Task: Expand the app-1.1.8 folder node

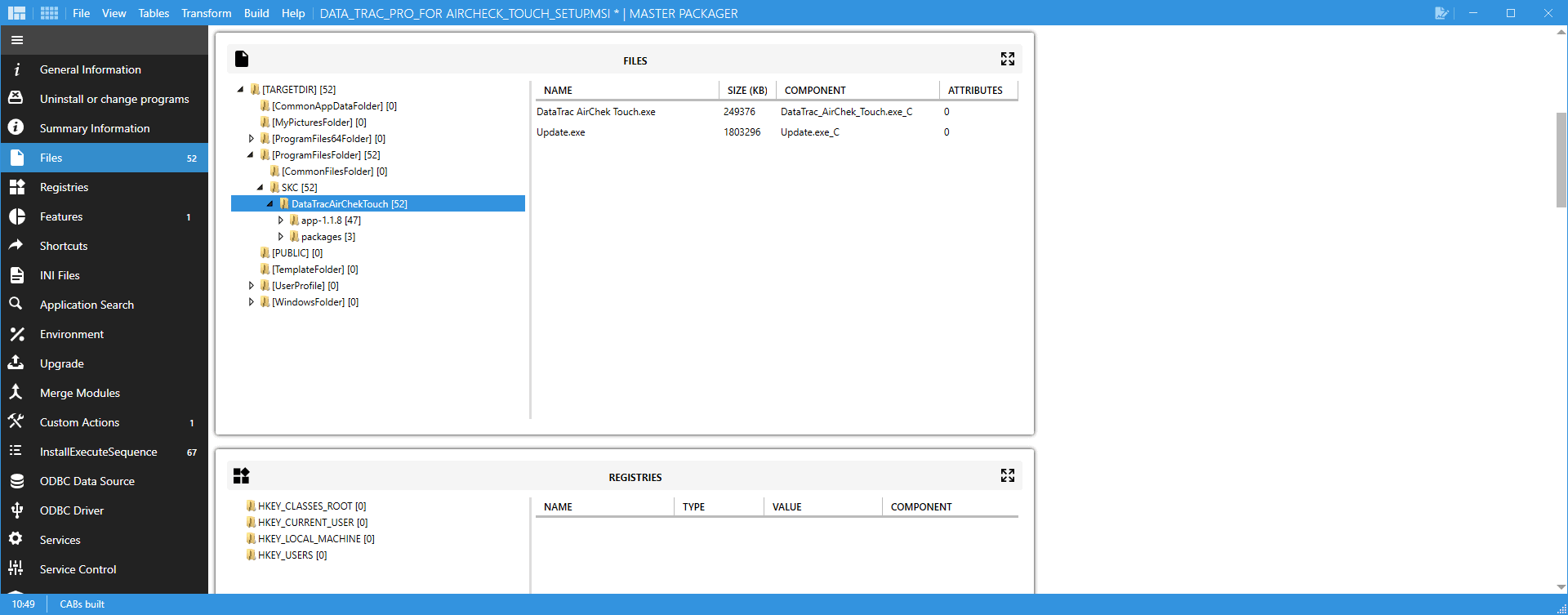Action: pyautogui.click(x=281, y=221)
